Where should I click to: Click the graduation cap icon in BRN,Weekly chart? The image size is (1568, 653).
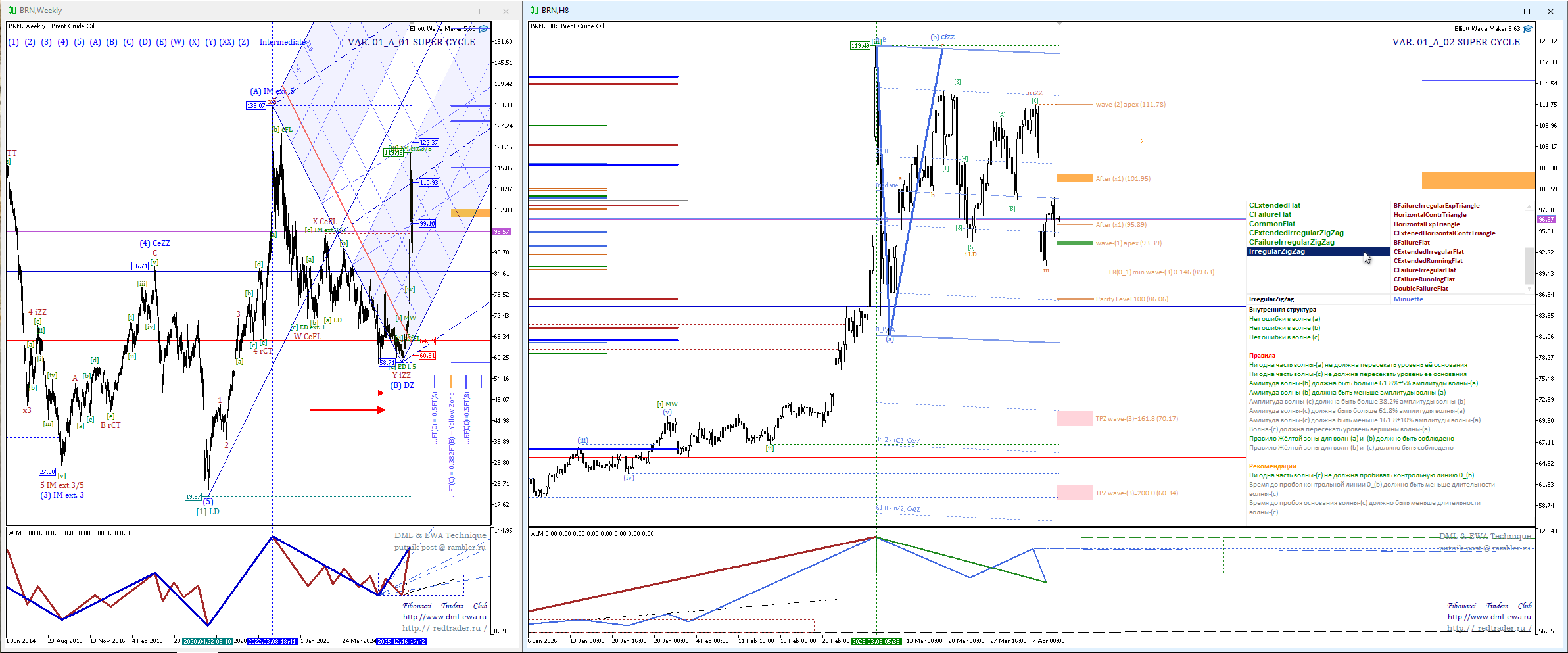tap(483, 29)
